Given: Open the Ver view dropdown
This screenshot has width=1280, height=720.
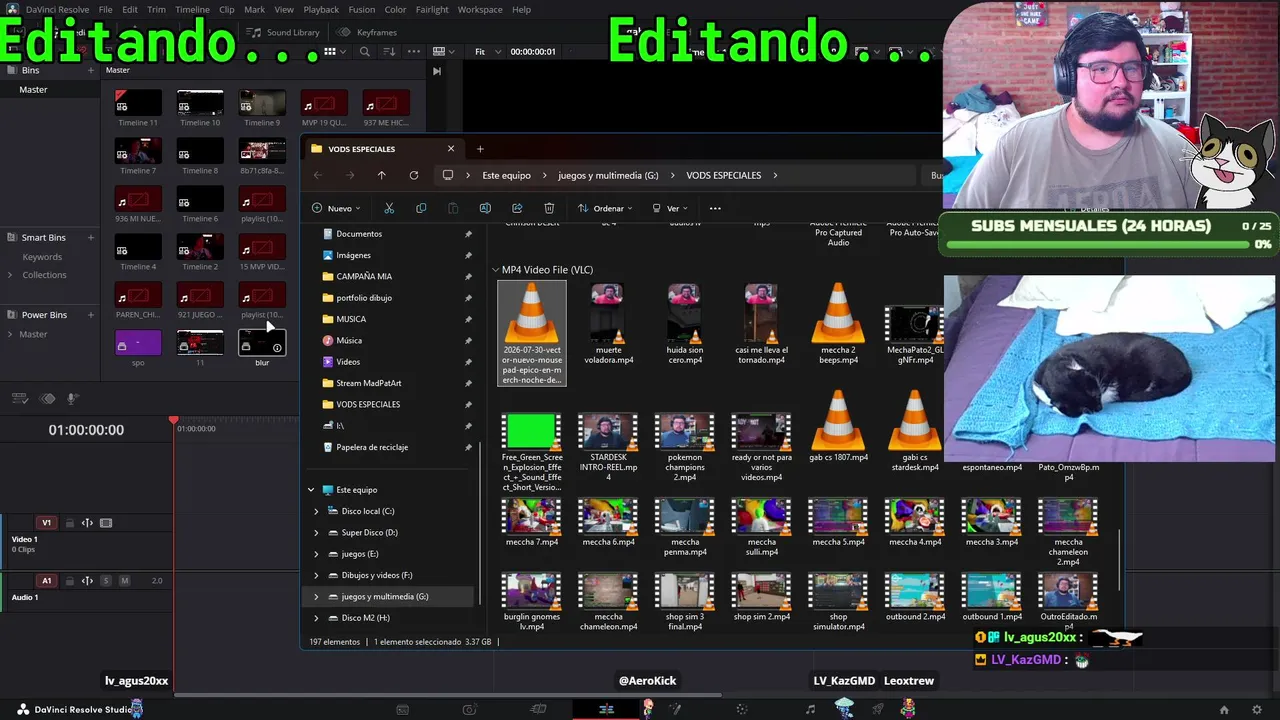Looking at the screenshot, I should (x=670, y=208).
